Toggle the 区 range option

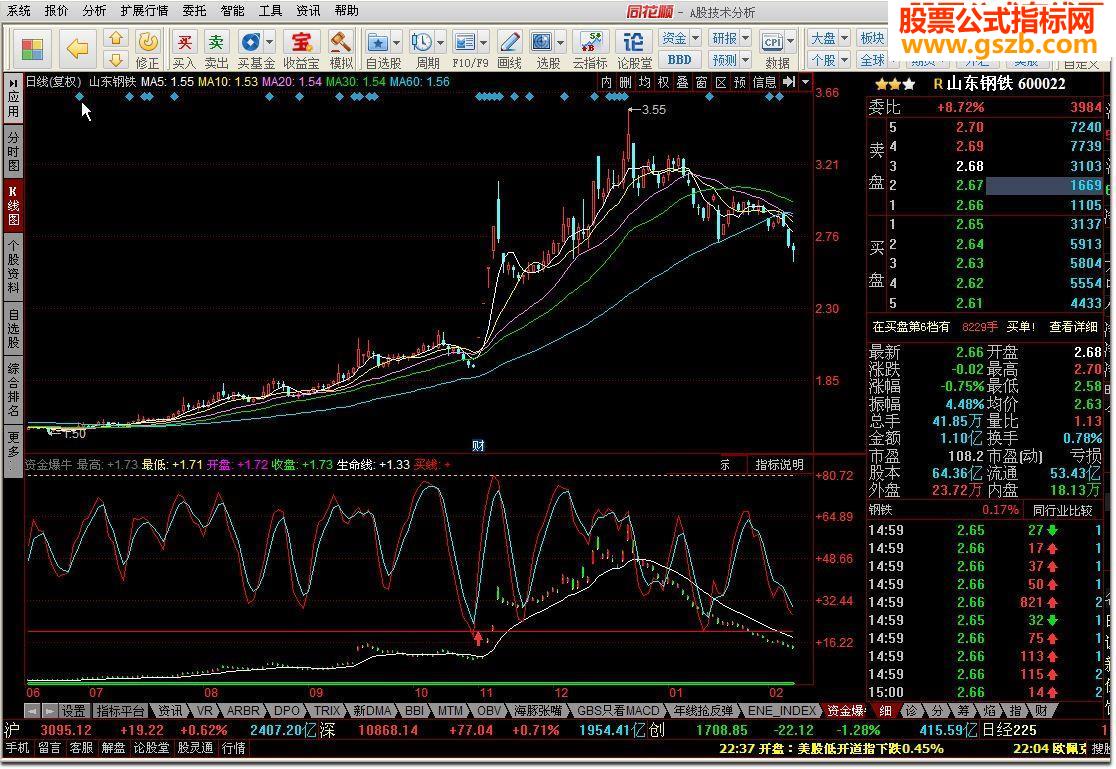coord(721,83)
